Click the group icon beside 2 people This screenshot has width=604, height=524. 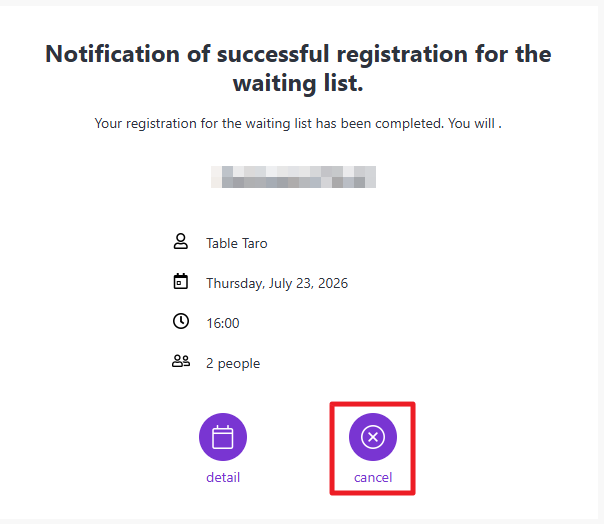[181, 361]
